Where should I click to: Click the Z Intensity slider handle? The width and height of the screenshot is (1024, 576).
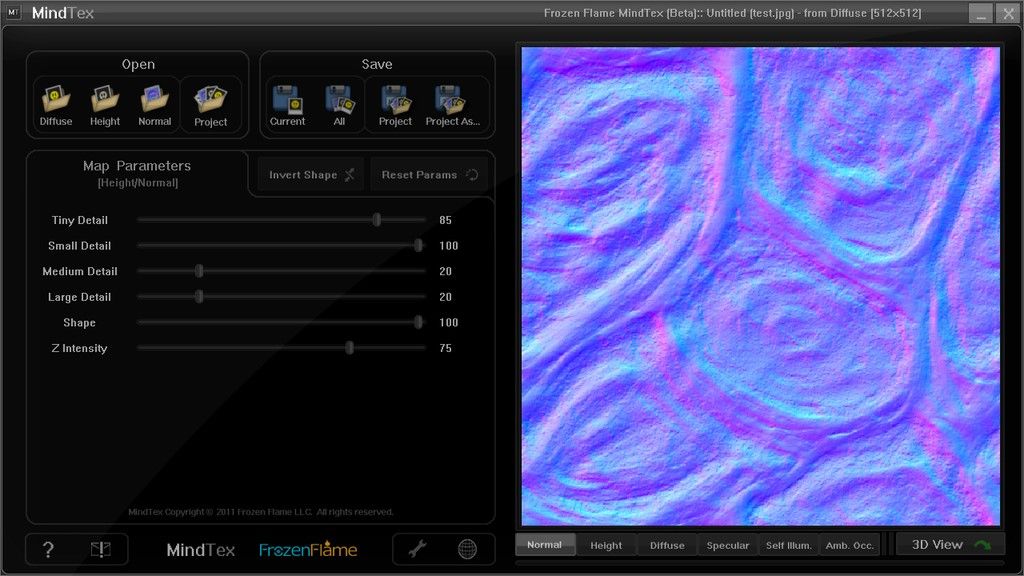click(x=349, y=348)
